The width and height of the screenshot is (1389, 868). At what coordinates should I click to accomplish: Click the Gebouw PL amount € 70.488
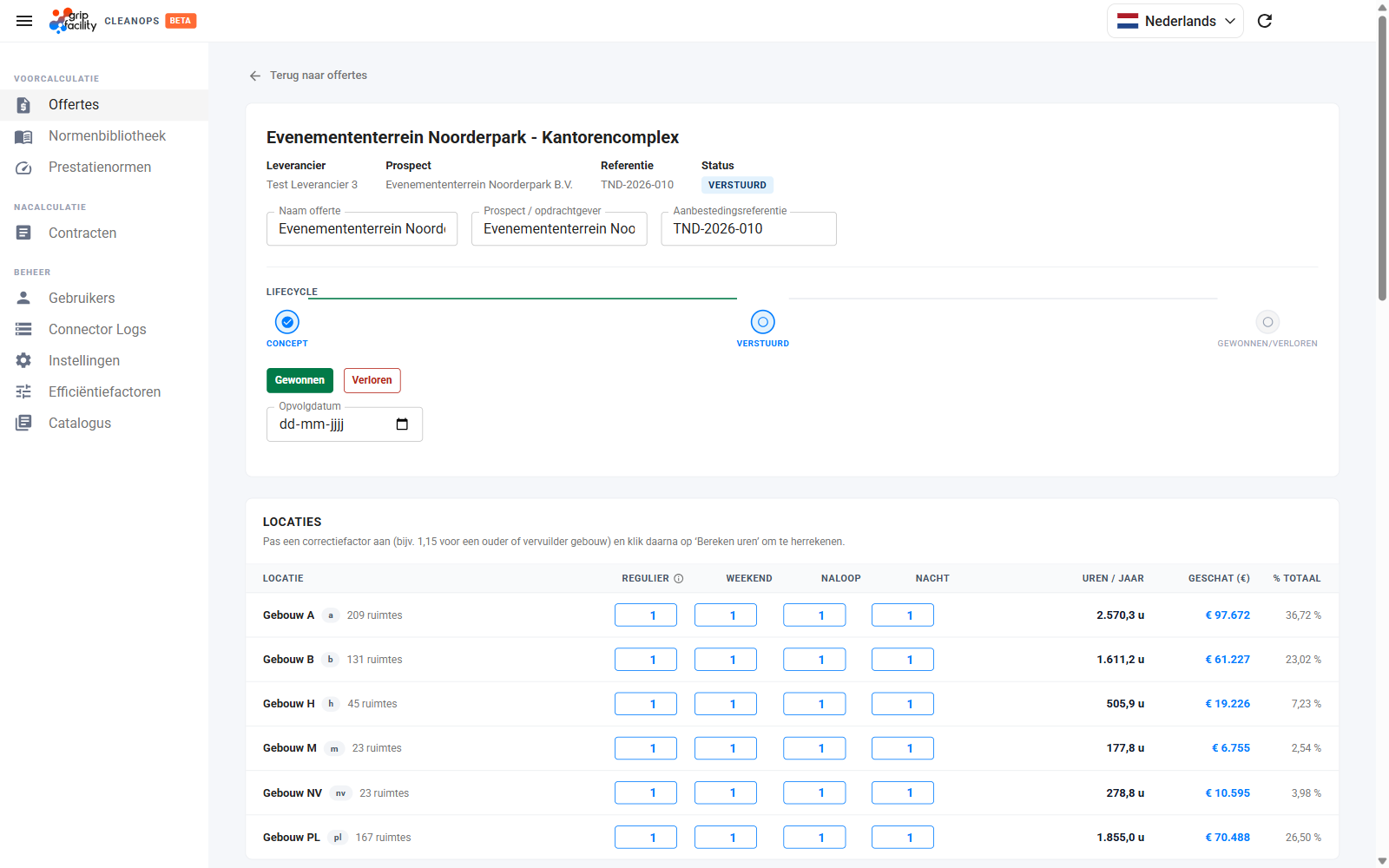[x=1228, y=838]
